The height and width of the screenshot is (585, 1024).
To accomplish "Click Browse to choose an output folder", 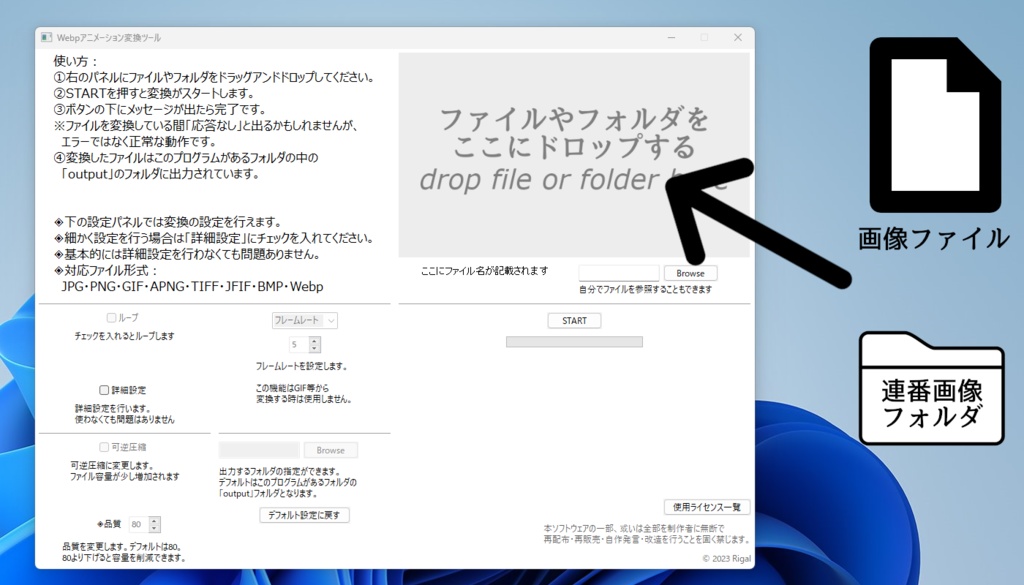I will tap(330, 449).
